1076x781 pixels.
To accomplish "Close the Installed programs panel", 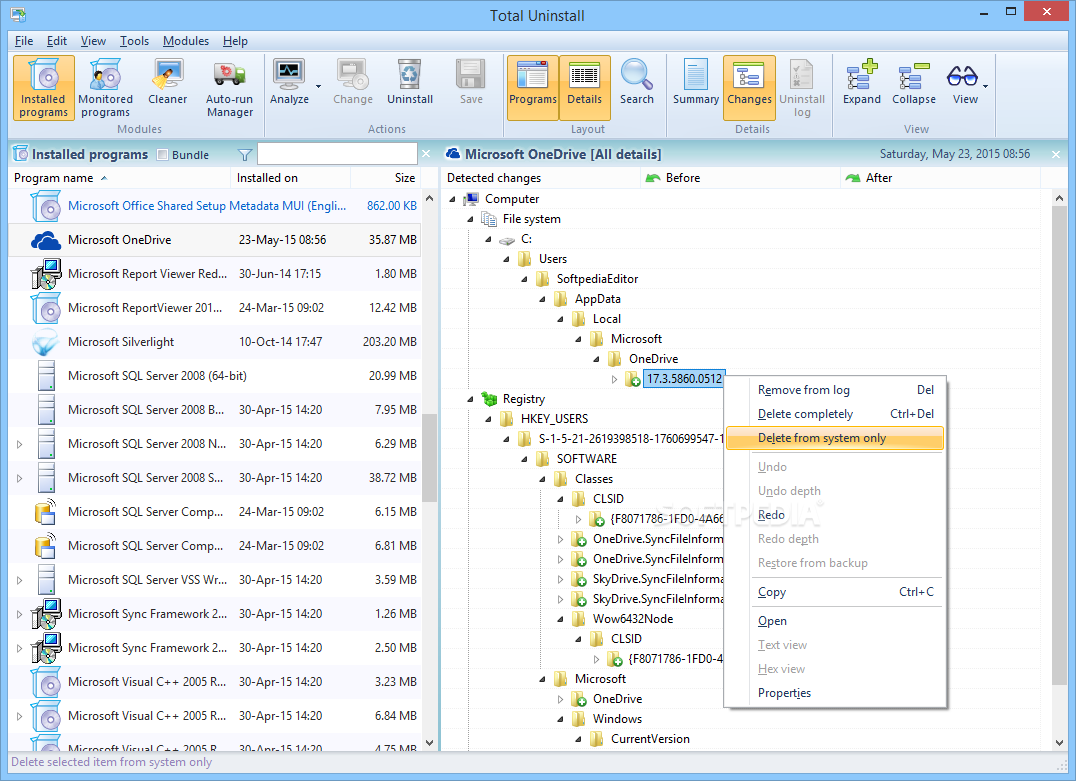I will (x=426, y=154).
